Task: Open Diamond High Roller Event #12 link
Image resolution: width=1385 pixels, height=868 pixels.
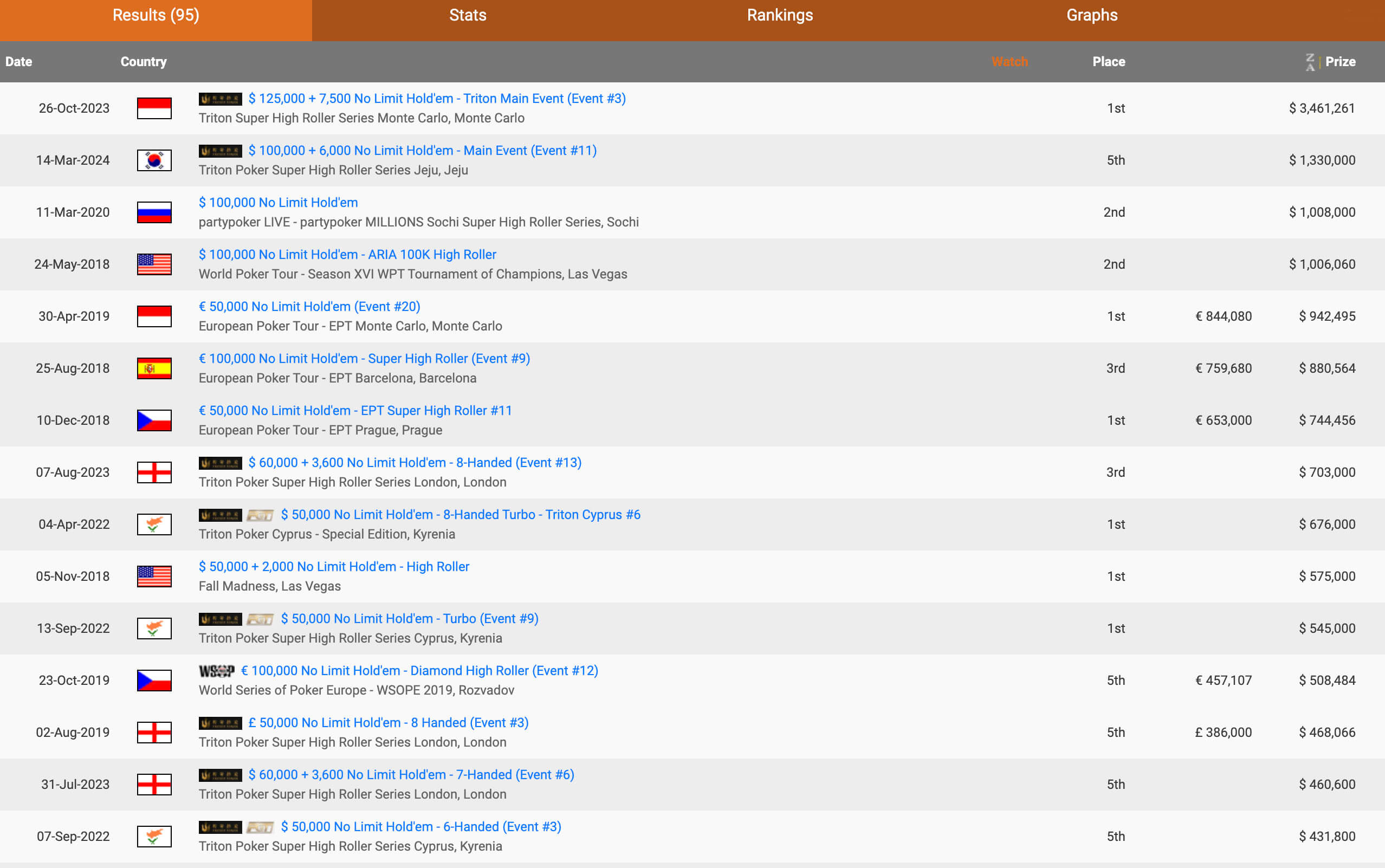Action: (419, 671)
